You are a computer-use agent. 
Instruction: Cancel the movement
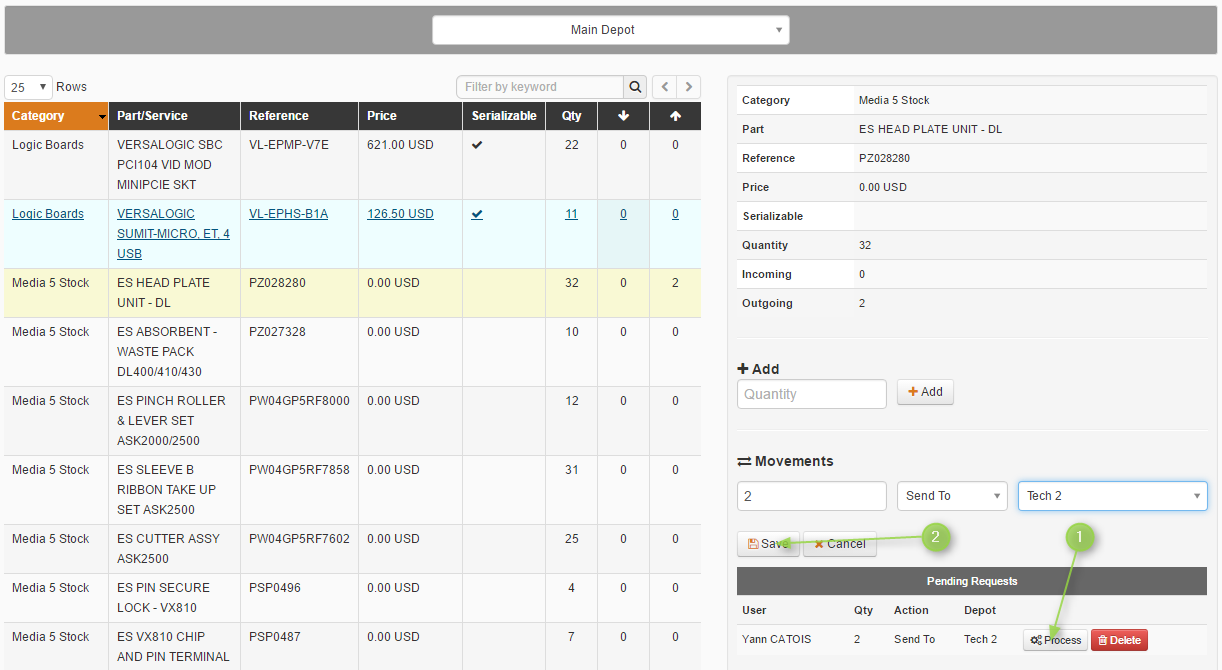(840, 544)
